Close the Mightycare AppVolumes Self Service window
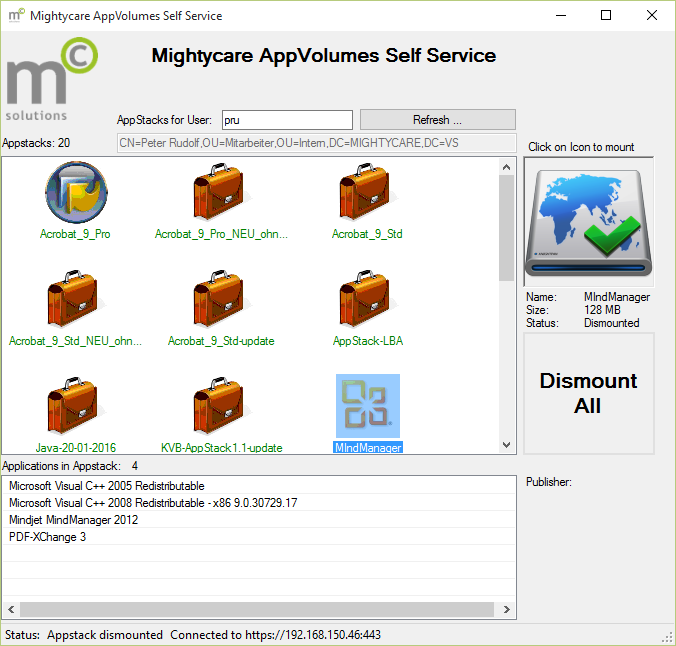 [x=651, y=16]
